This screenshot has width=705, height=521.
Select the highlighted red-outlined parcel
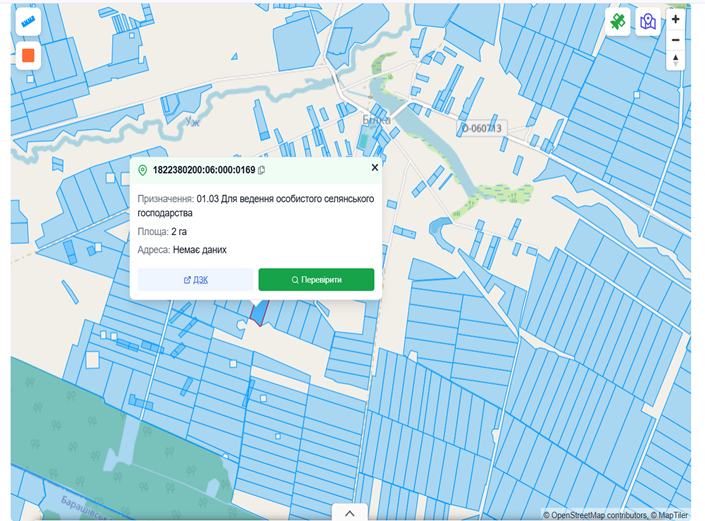pyautogui.click(x=259, y=313)
